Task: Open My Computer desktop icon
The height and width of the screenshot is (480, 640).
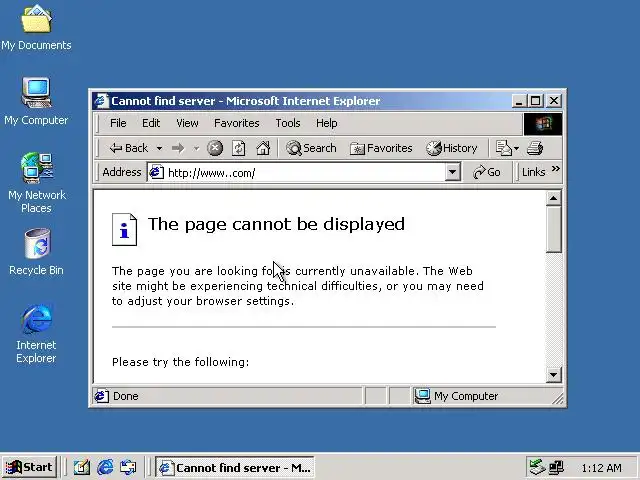Action: (36, 101)
